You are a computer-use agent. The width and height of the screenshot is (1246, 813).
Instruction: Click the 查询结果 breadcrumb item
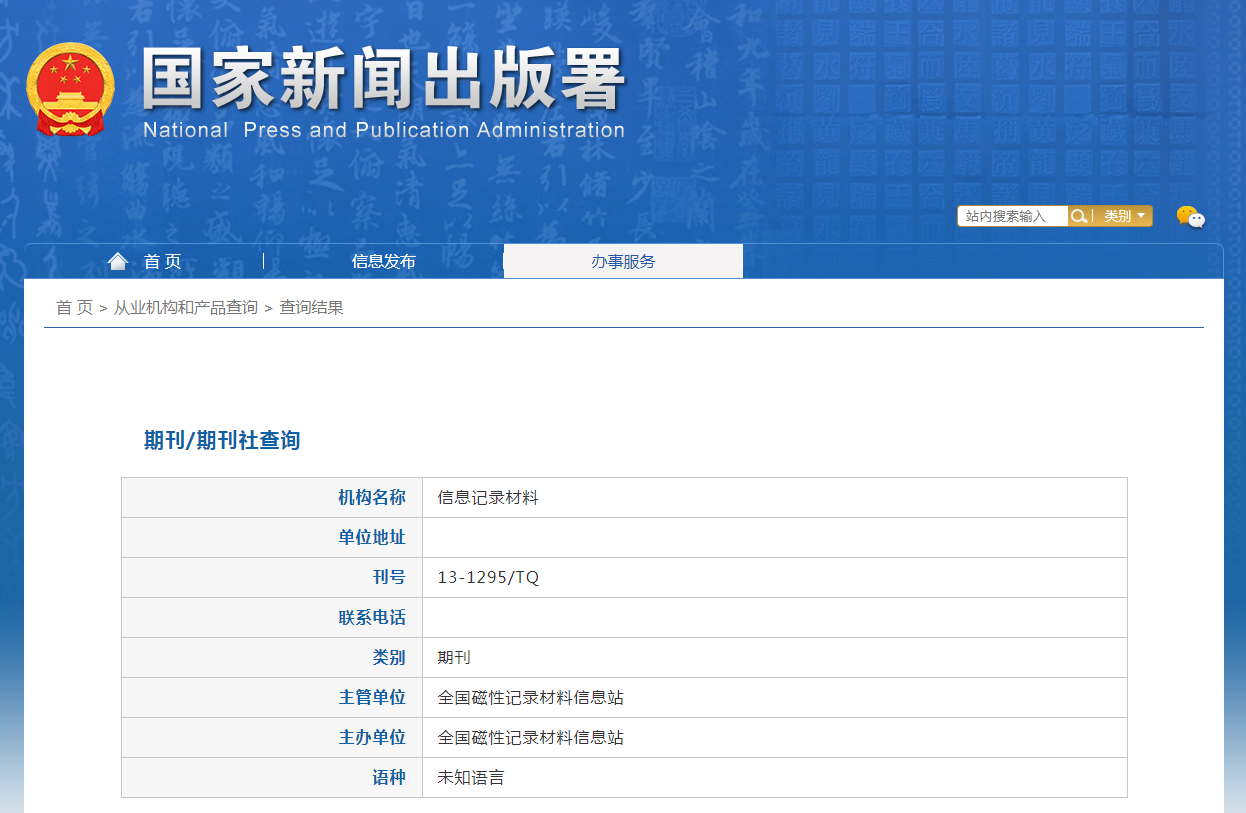point(311,308)
